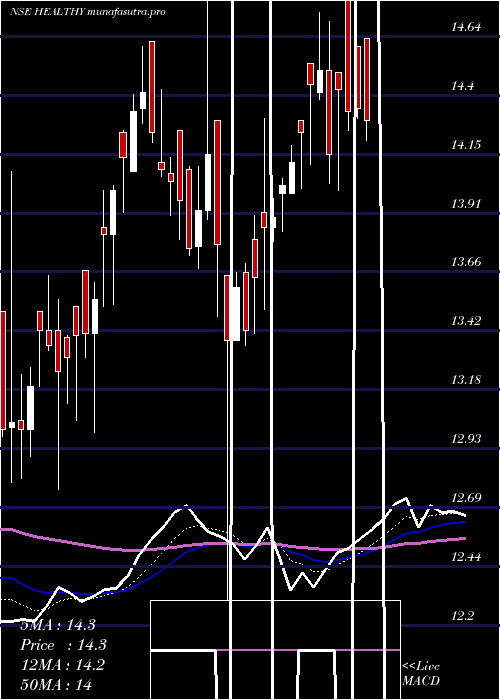Select the 12.2 price axis label
500x700 pixels.
coord(462,615)
